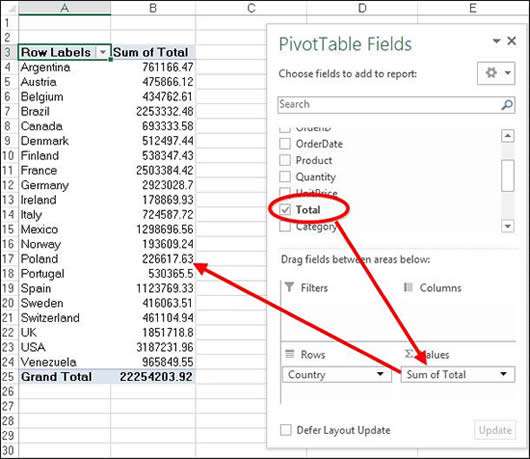Open the Country field dropdown in Rows
This screenshot has width=530, height=459.
click(x=380, y=374)
